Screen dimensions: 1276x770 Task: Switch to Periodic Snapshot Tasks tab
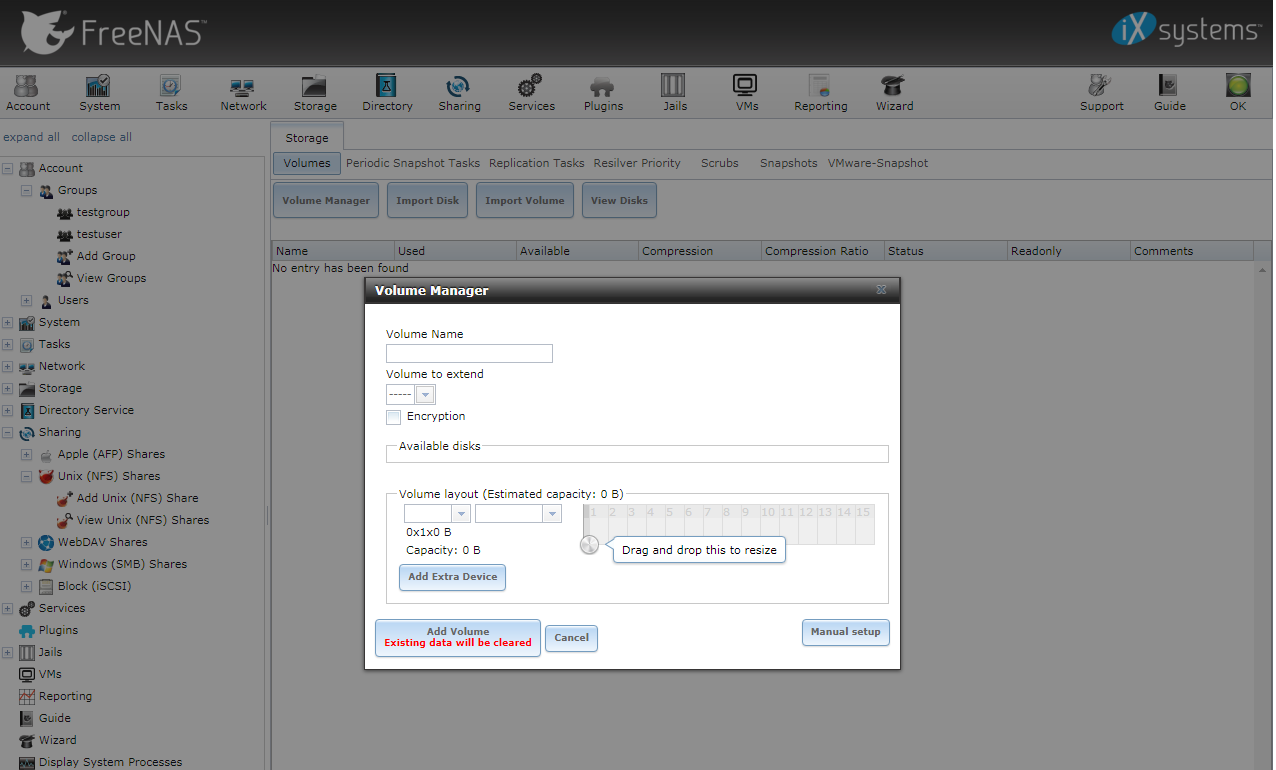coord(413,163)
